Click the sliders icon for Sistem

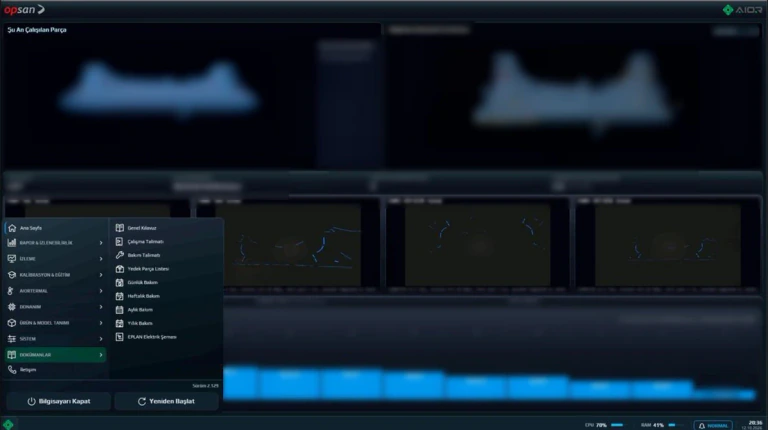12,338
